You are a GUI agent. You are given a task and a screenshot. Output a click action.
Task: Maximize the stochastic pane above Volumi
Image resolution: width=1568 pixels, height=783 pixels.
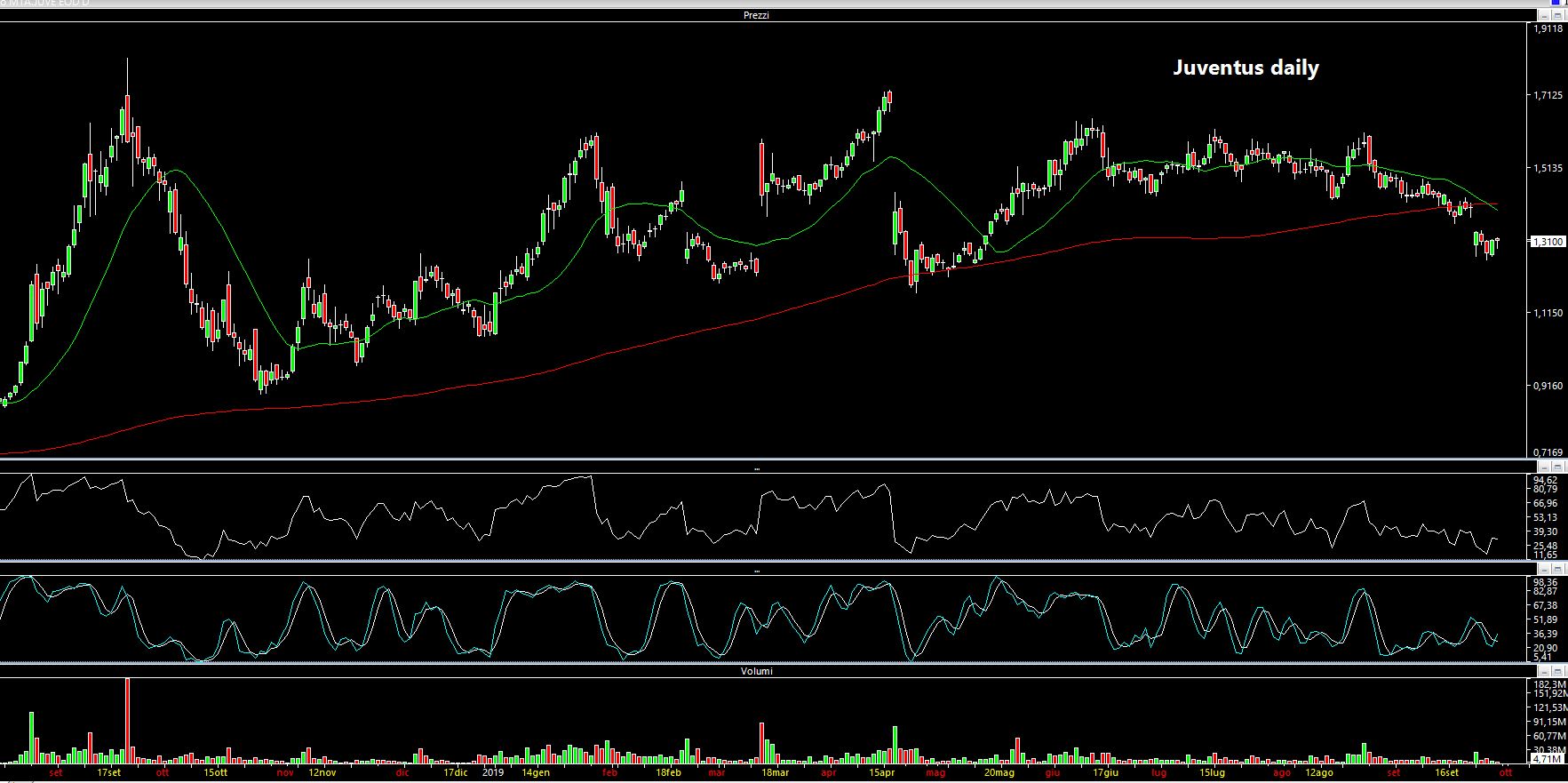coord(1557,571)
